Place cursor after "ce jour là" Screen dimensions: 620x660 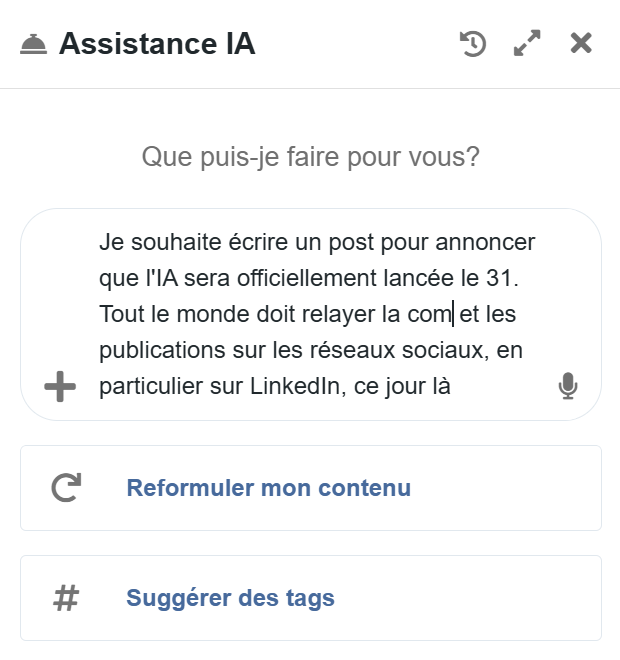pyautogui.click(x=453, y=386)
